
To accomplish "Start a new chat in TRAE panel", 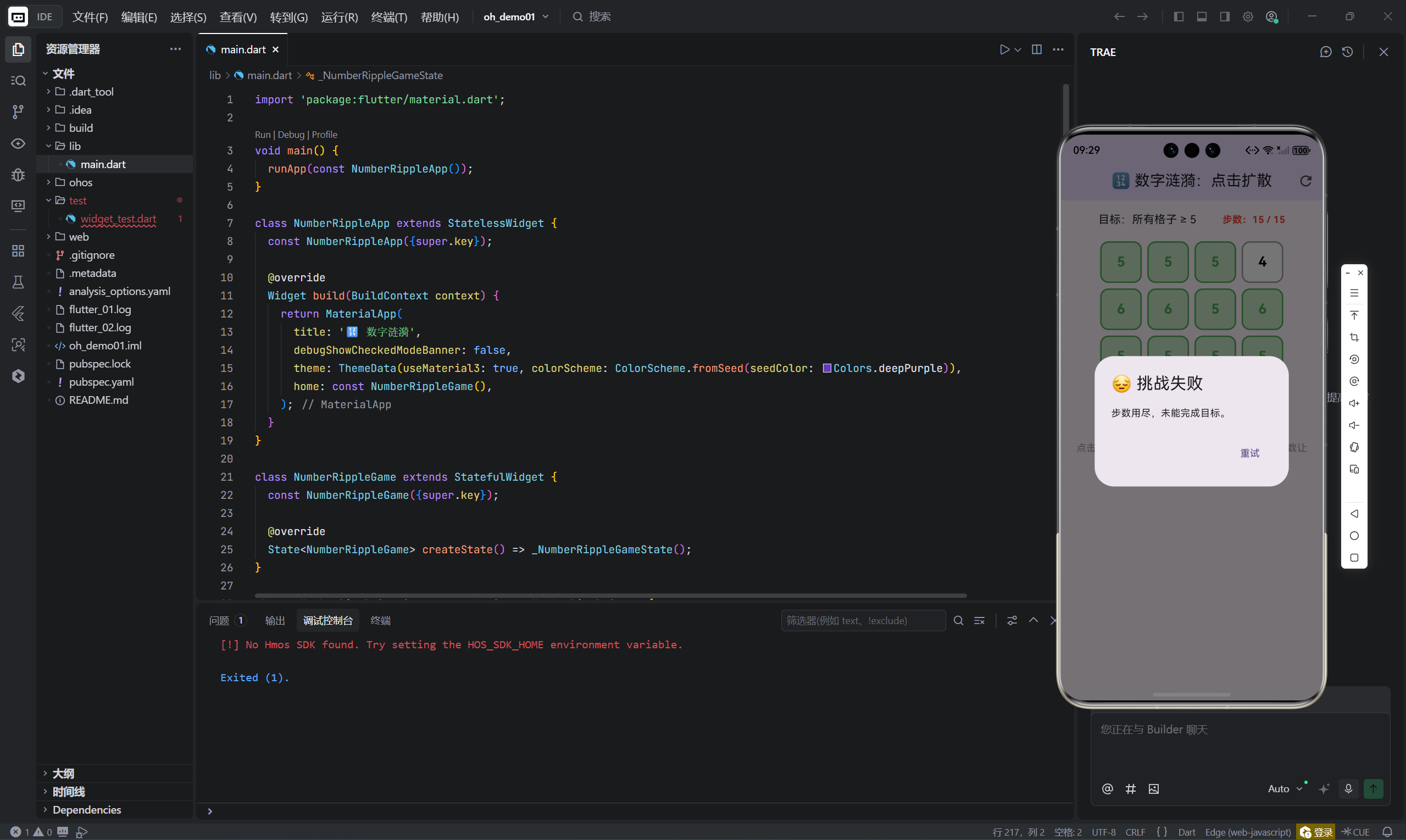I will [x=1326, y=52].
